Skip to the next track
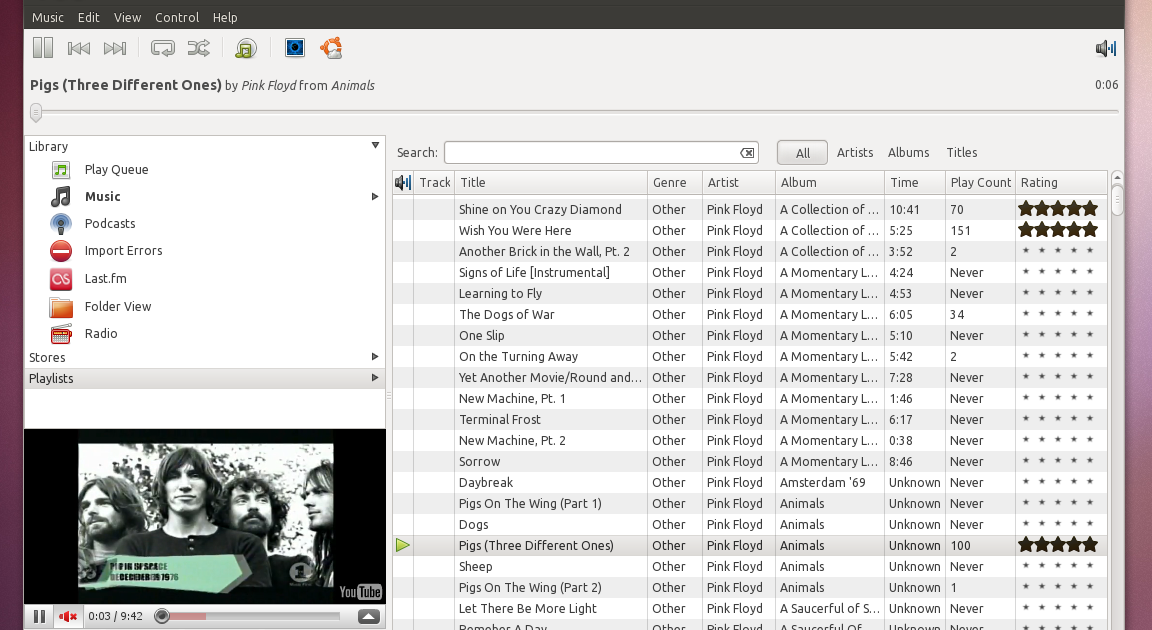The height and width of the screenshot is (630, 1152). click(114, 47)
